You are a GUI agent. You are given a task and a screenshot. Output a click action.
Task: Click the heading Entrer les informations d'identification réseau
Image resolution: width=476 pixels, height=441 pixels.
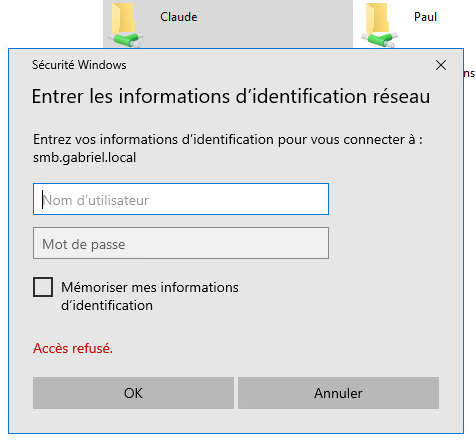(231, 97)
